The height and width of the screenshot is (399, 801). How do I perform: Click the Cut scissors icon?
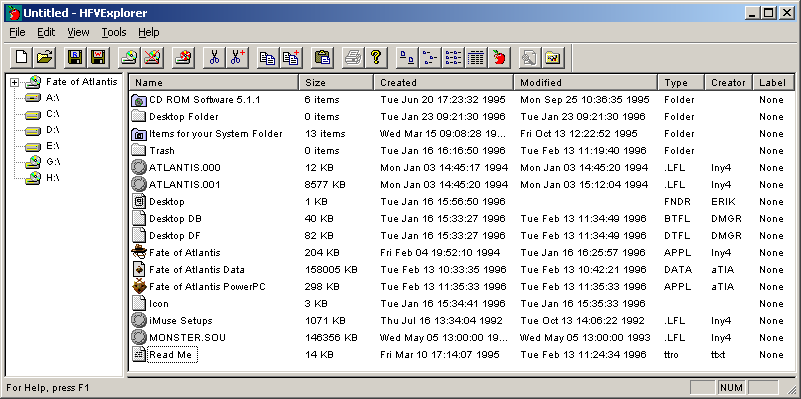[214, 57]
